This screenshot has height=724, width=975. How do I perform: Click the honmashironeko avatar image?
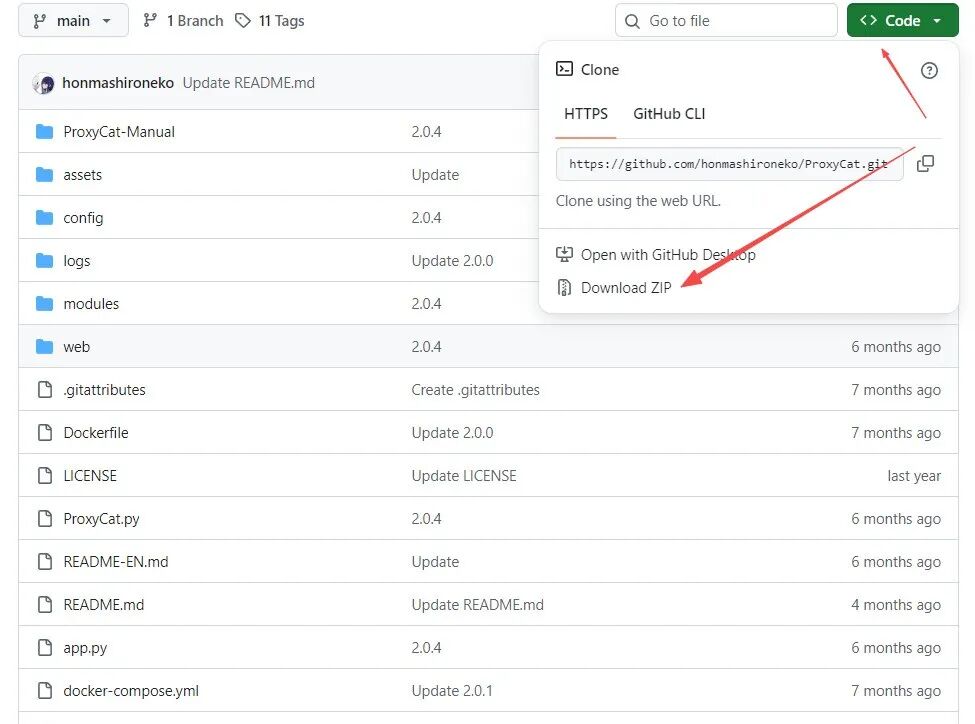coord(44,83)
